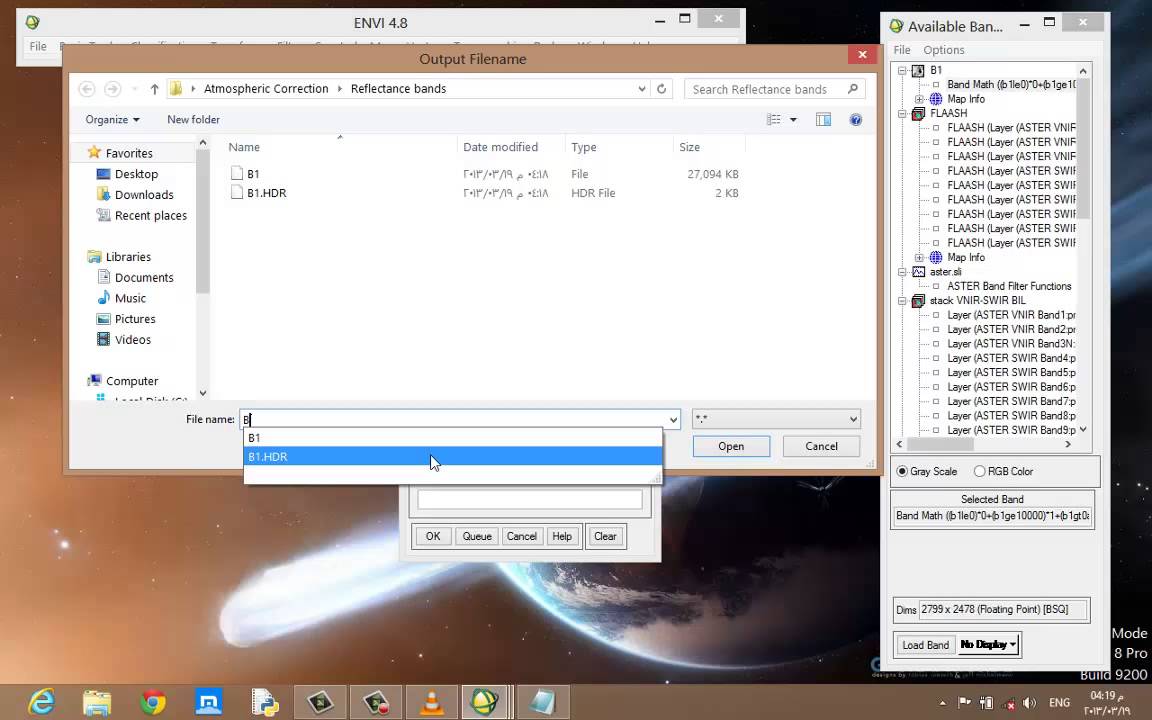Select ASTER Band Filter Functions band
Viewport: 1152px width, 720px height.
(1009, 286)
